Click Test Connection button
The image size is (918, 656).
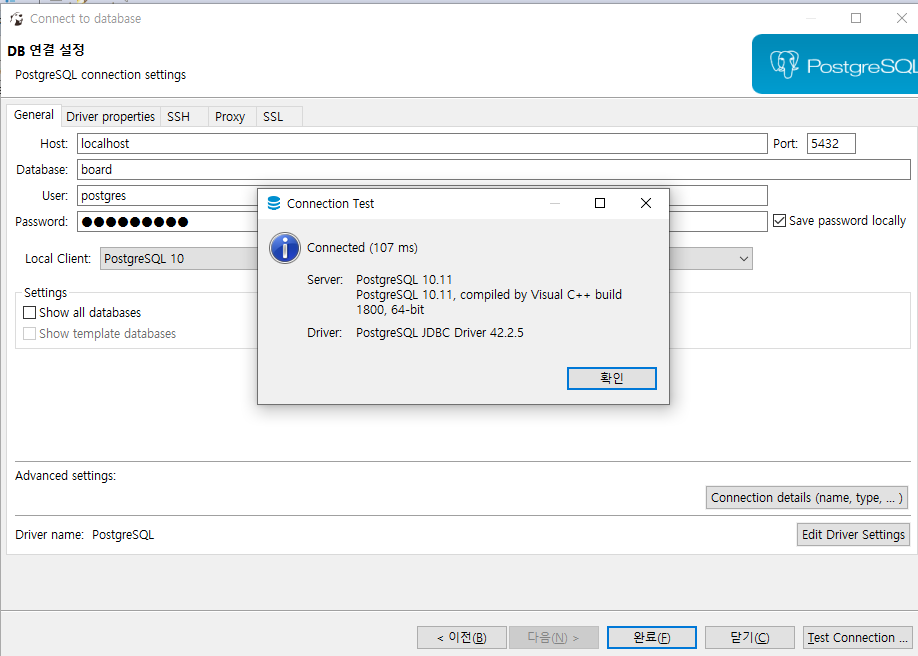[x=858, y=637]
